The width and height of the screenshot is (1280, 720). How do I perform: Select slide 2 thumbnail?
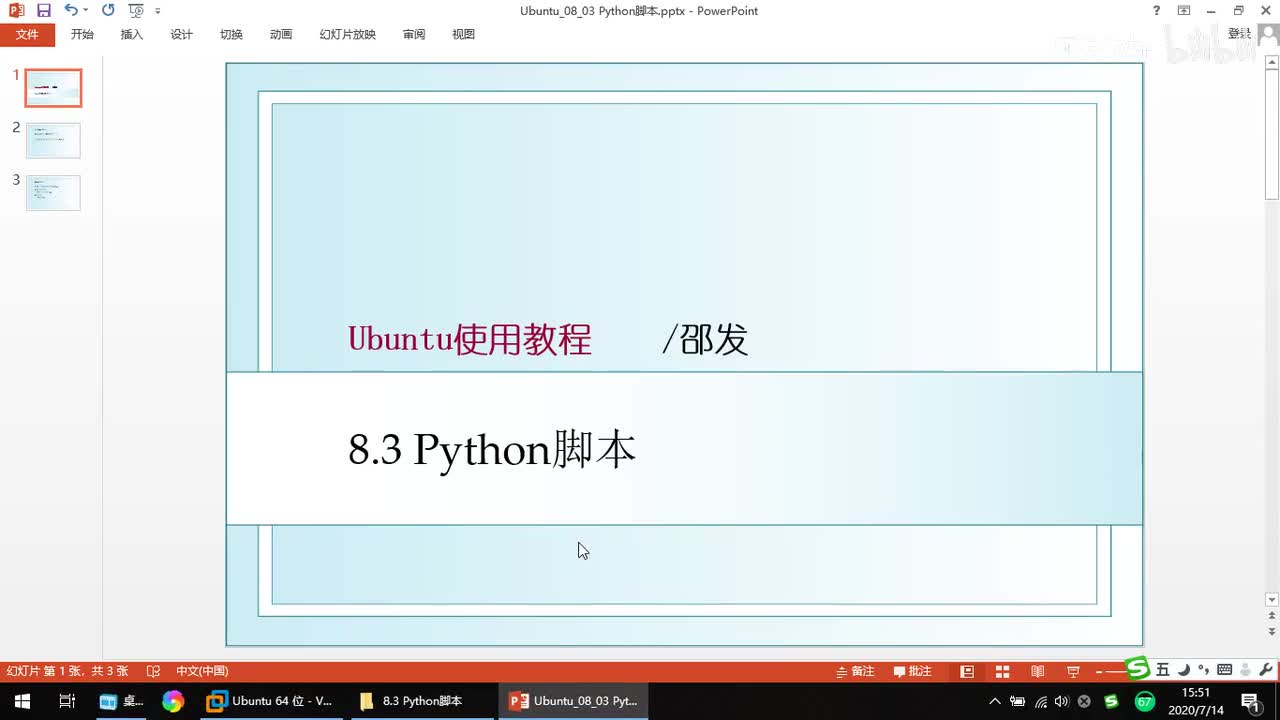coord(53,140)
